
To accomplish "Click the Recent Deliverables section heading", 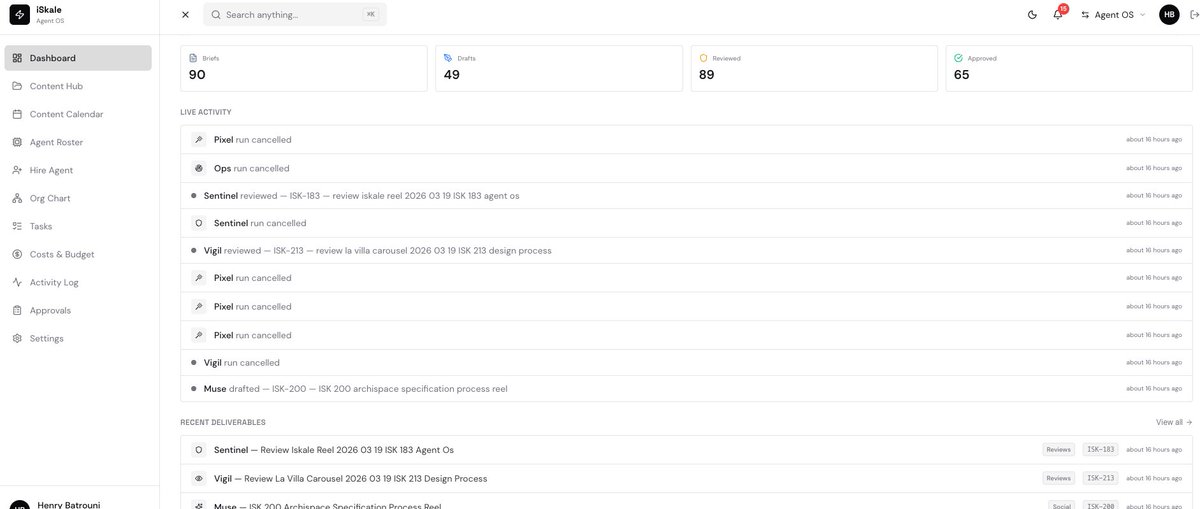I will click(223, 422).
